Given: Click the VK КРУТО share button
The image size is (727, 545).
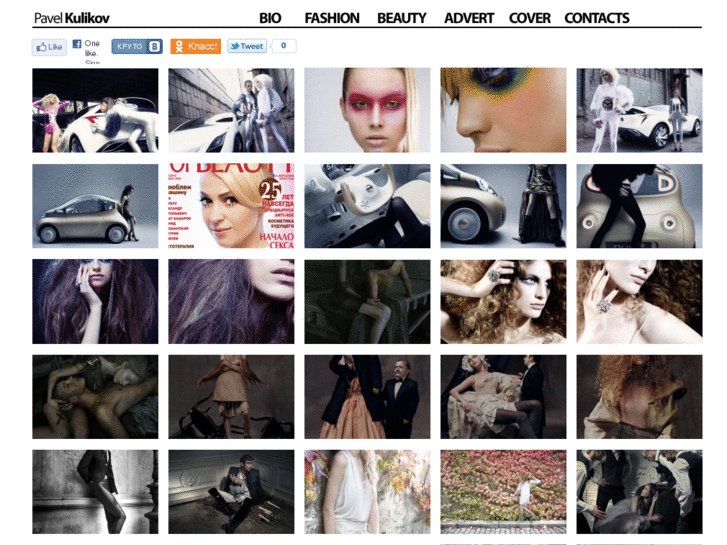Looking at the screenshot, I should coord(137,46).
